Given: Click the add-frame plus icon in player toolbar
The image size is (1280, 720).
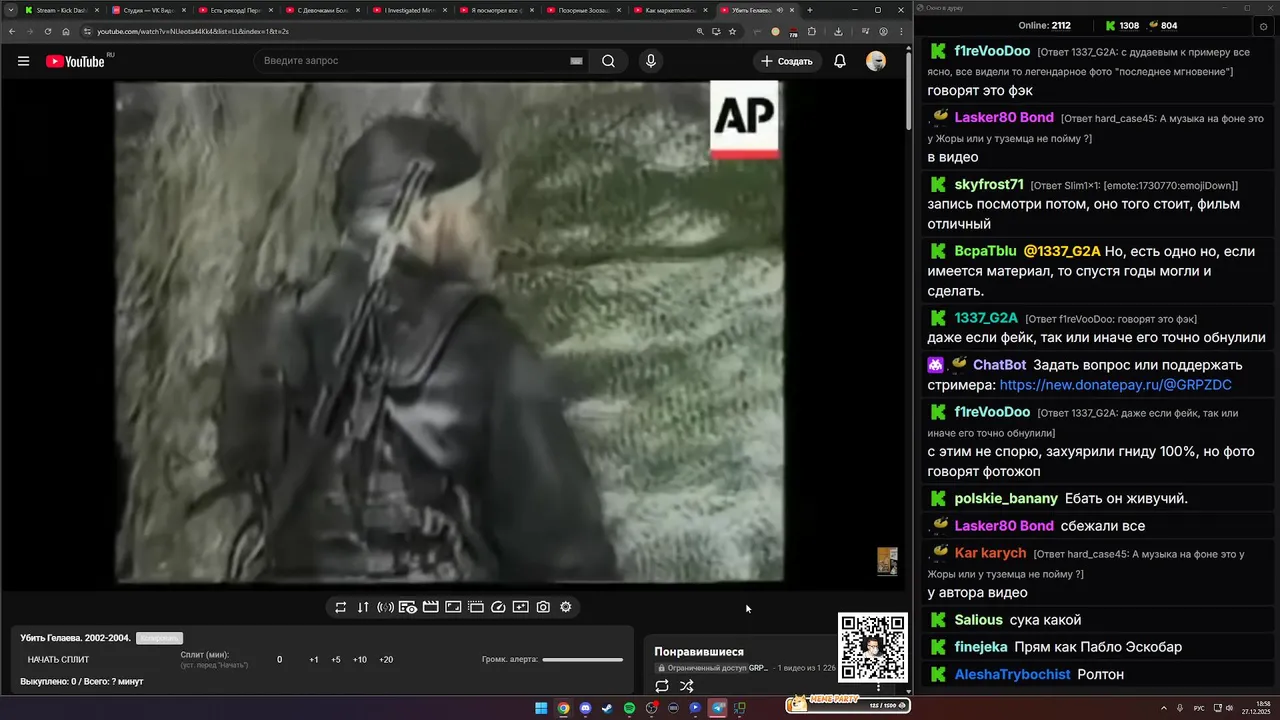Looking at the screenshot, I should [521, 607].
